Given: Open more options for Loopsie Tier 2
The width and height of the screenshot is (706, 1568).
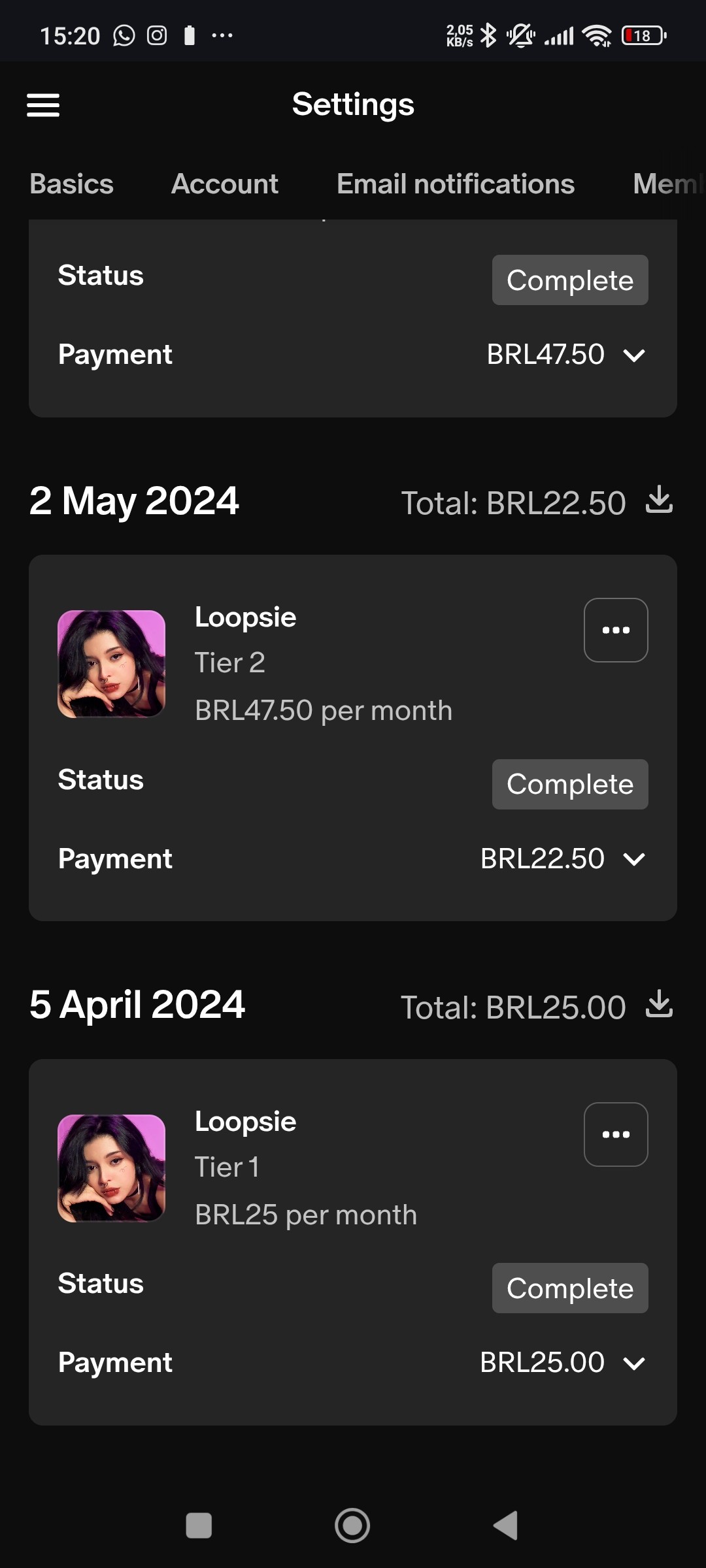Looking at the screenshot, I should click(x=616, y=630).
